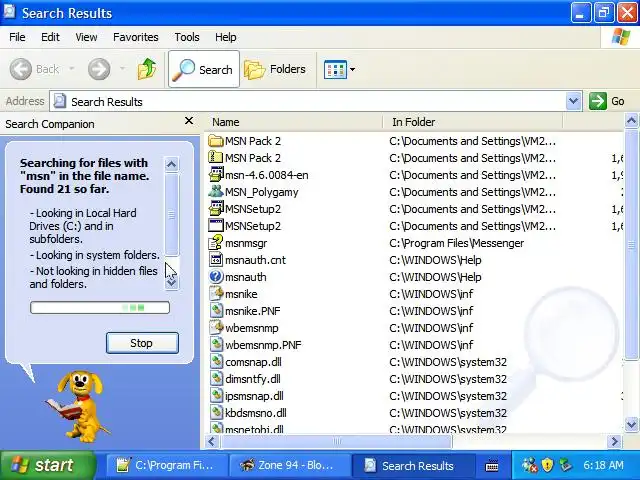The image size is (640, 480).
Task: Select the msn-4.6.0084-en installer icon
Action: click(216, 175)
